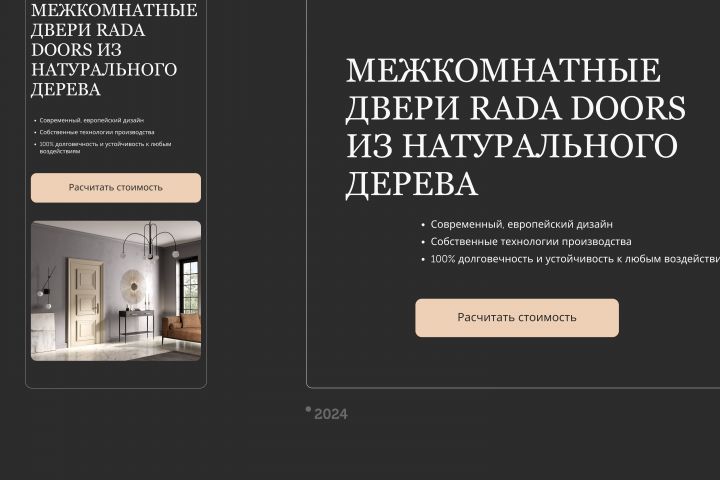
Task: Click the interior room photo thumbnail
Action: click(x=116, y=291)
